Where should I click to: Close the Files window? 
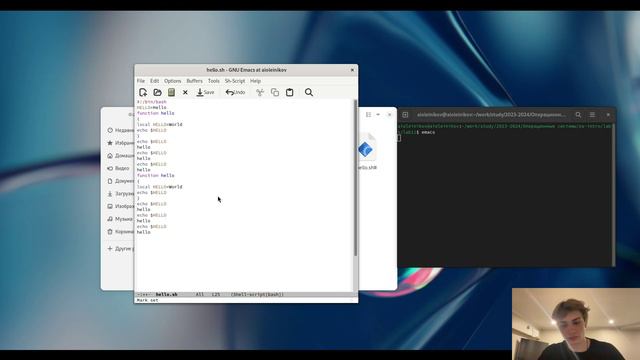(389, 115)
